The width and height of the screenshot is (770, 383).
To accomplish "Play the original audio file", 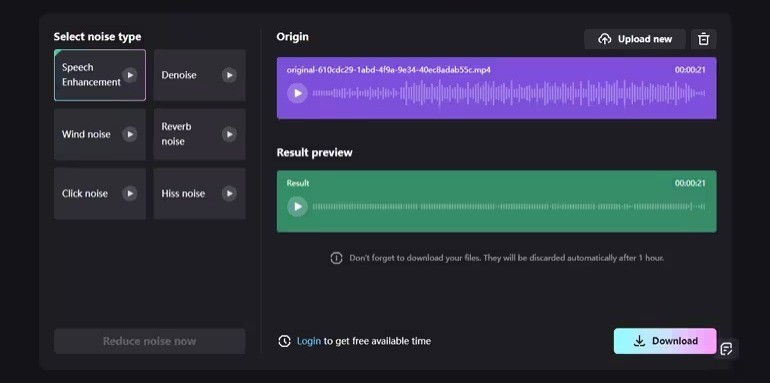I will point(297,93).
